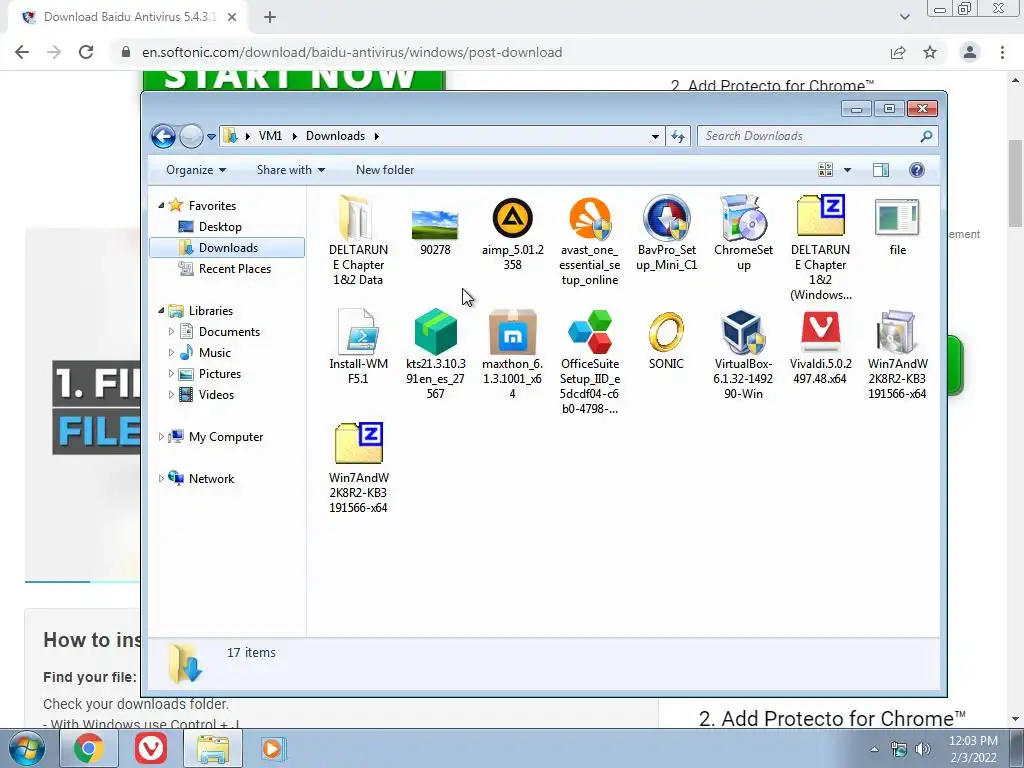
Task: Open the Videos library
Action: 216,394
